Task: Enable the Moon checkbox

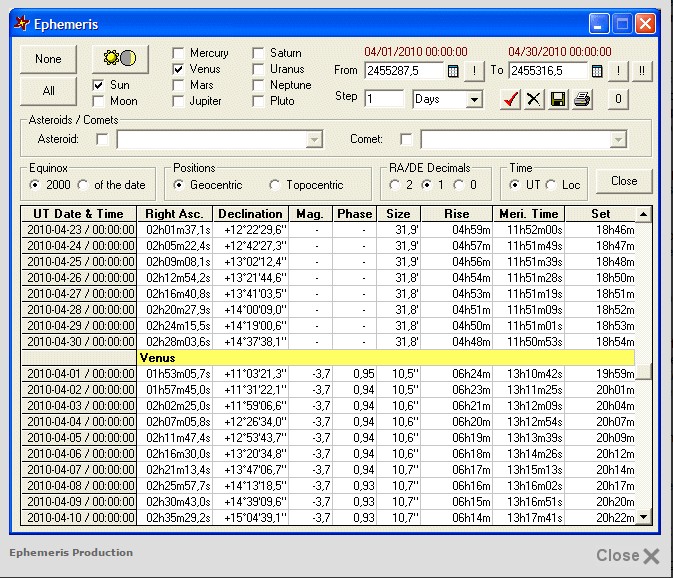Action: tap(98, 101)
